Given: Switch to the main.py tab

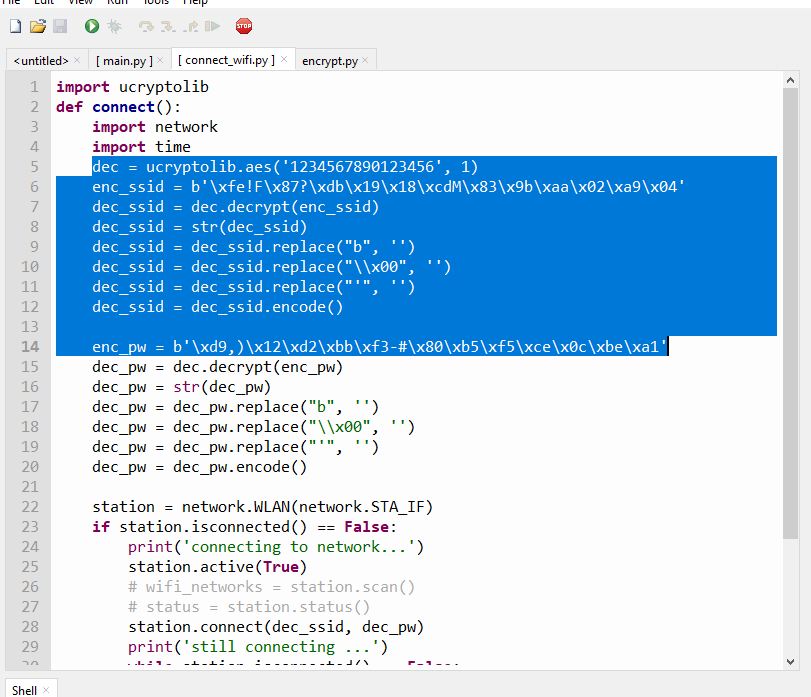Looking at the screenshot, I should pos(124,61).
